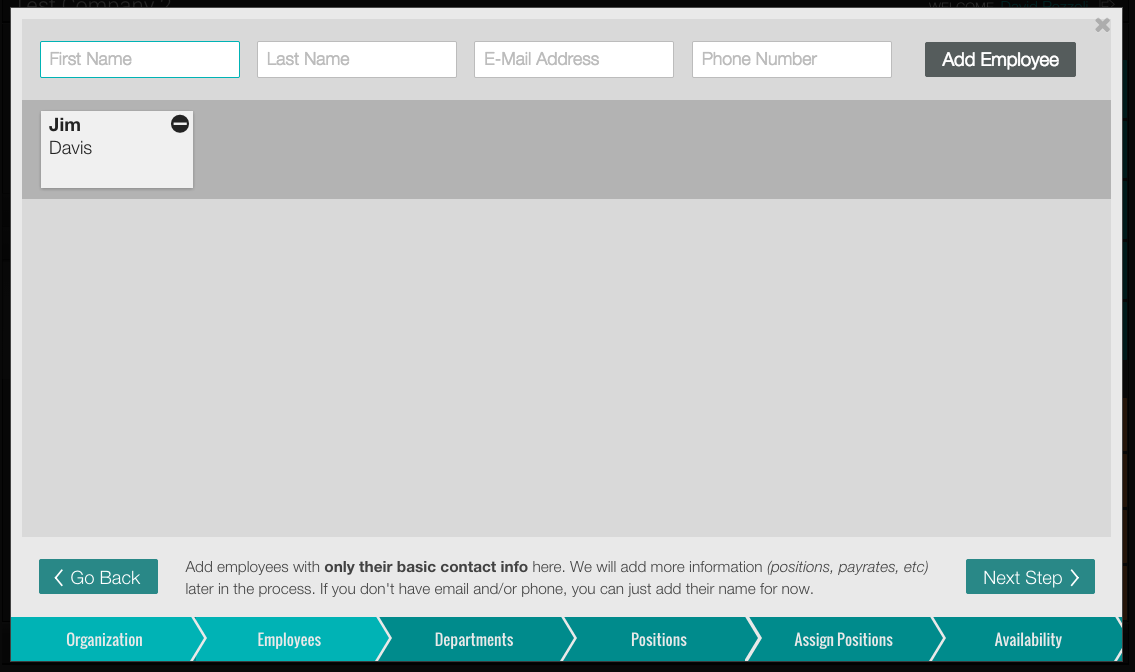This screenshot has height=672, width=1135.
Task: Close the employee setup dialog
Action: click(x=1102, y=25)
